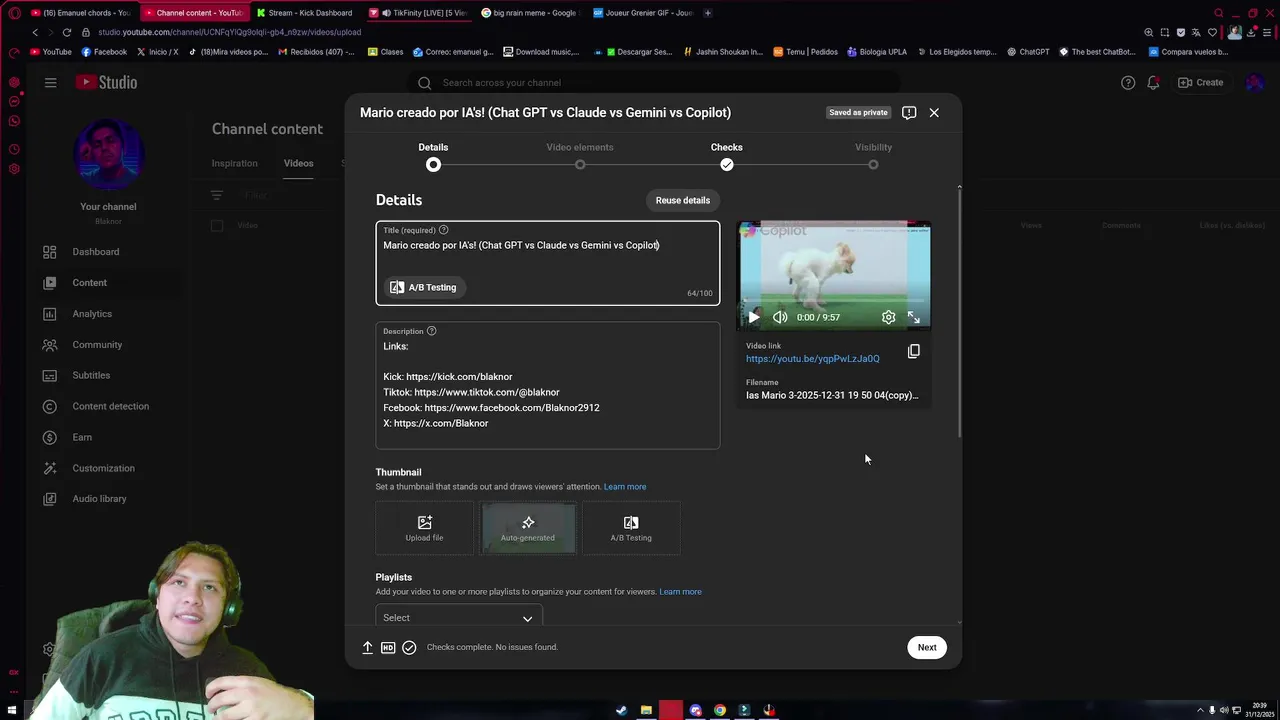Open the ChatGPT bookmark

1028,52
